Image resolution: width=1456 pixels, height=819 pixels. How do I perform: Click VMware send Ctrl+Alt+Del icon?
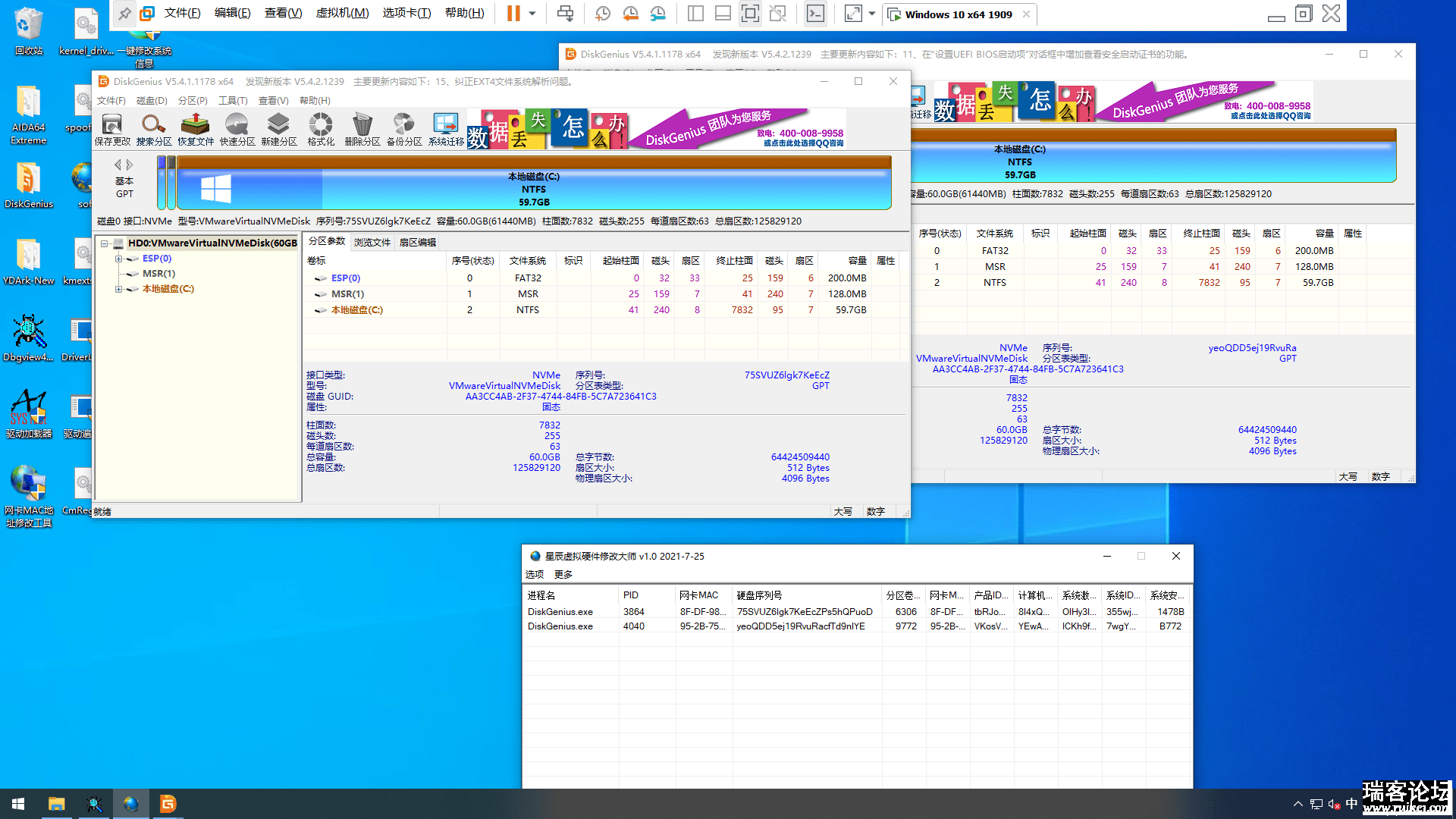[x=565, y=14]
